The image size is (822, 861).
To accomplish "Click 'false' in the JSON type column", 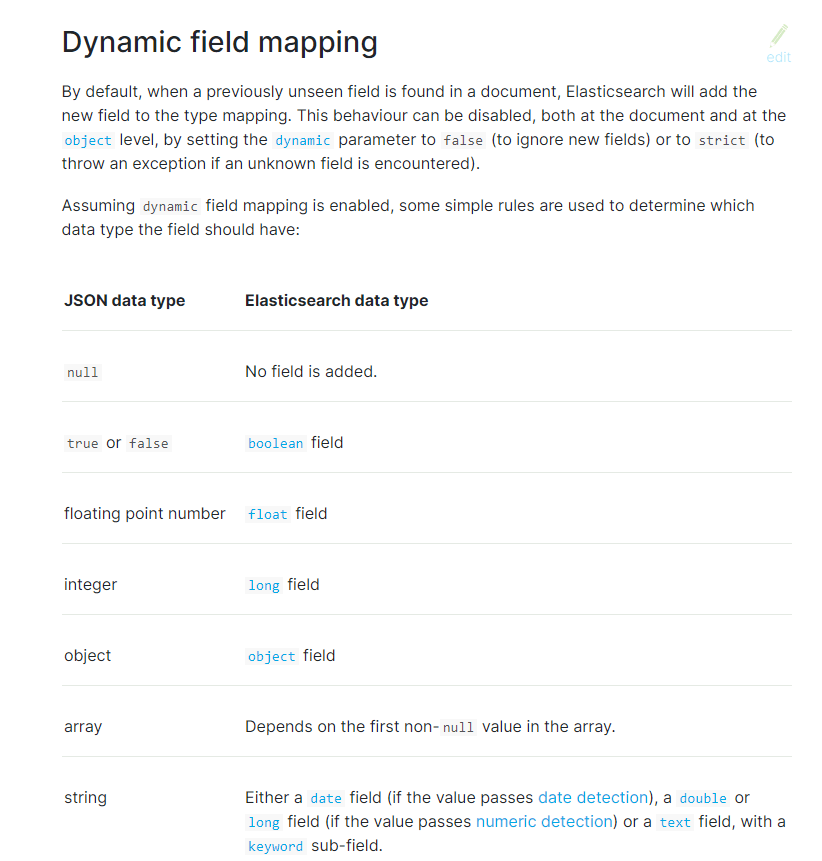I will pos(149,444).
